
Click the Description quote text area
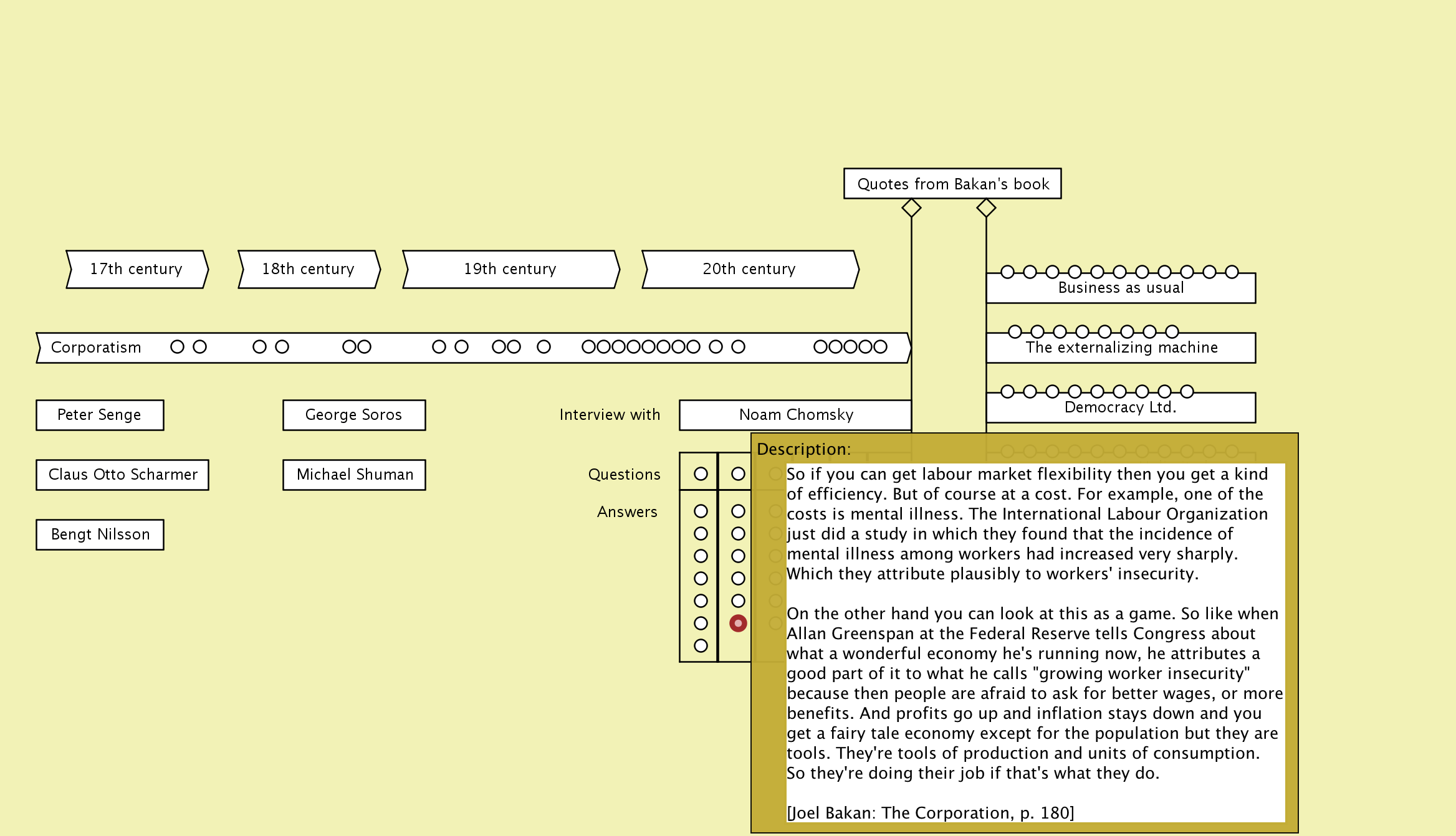click(x=1035, y=642)
